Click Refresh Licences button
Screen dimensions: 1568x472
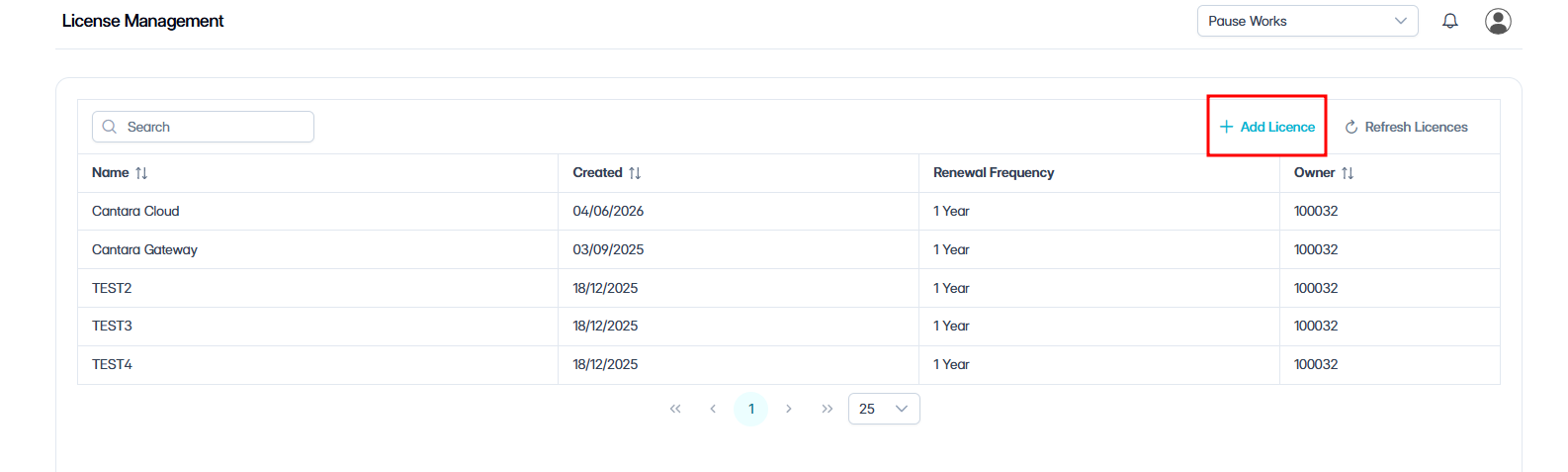[1406, 127]
